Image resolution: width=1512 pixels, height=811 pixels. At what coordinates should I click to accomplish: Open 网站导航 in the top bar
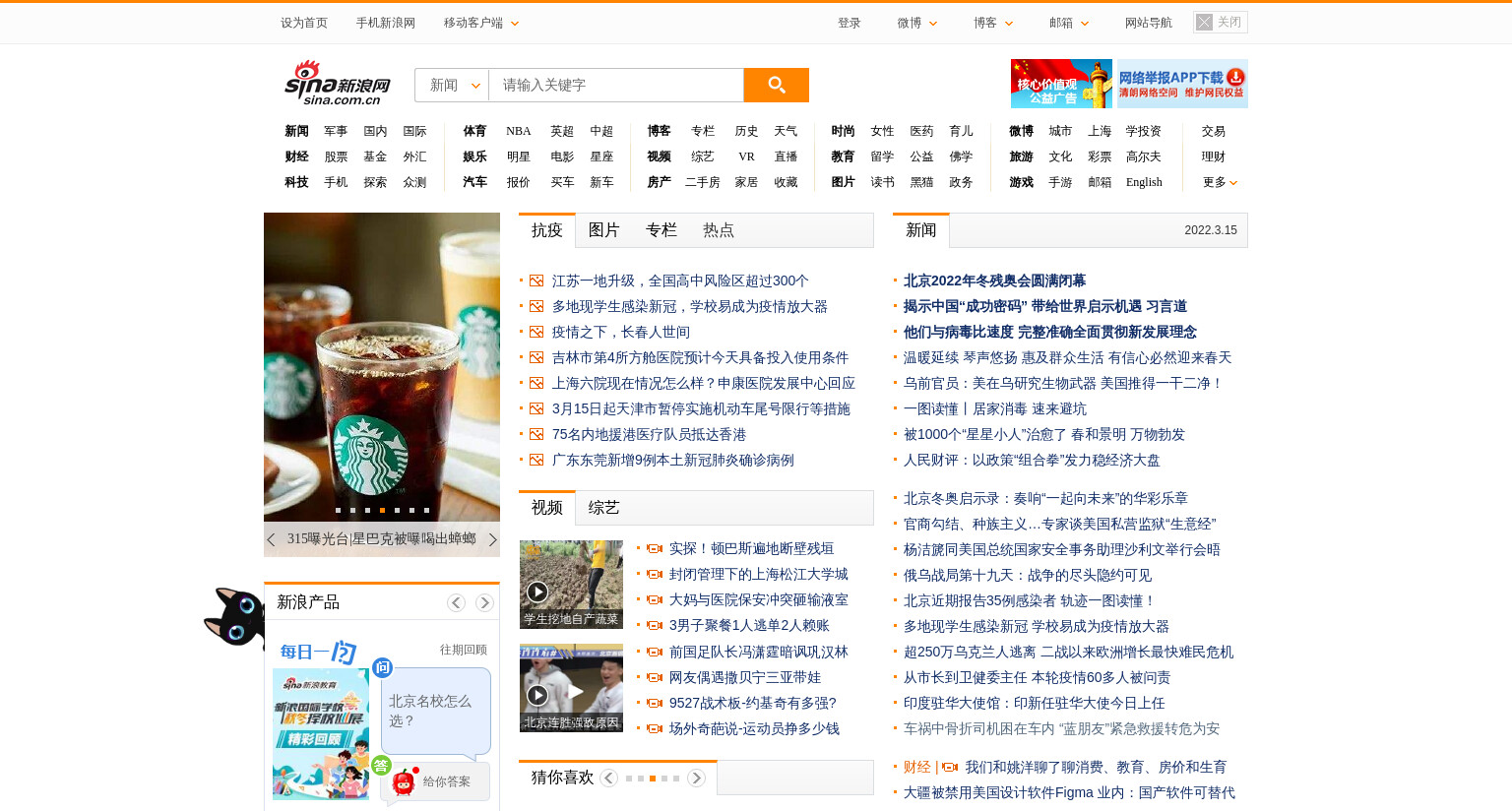pyautogui.click(x=1149, y=23)
